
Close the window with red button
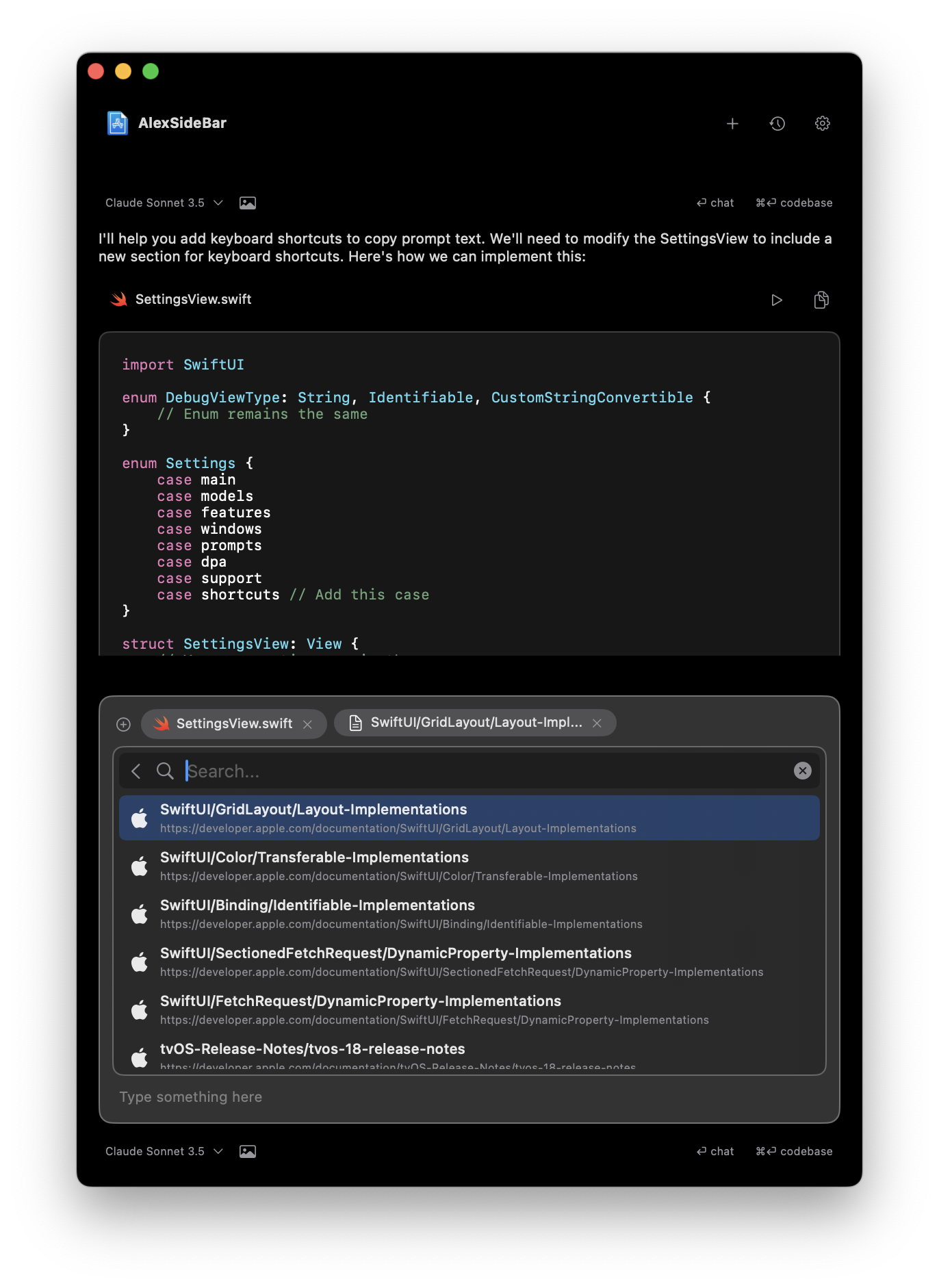96,71
